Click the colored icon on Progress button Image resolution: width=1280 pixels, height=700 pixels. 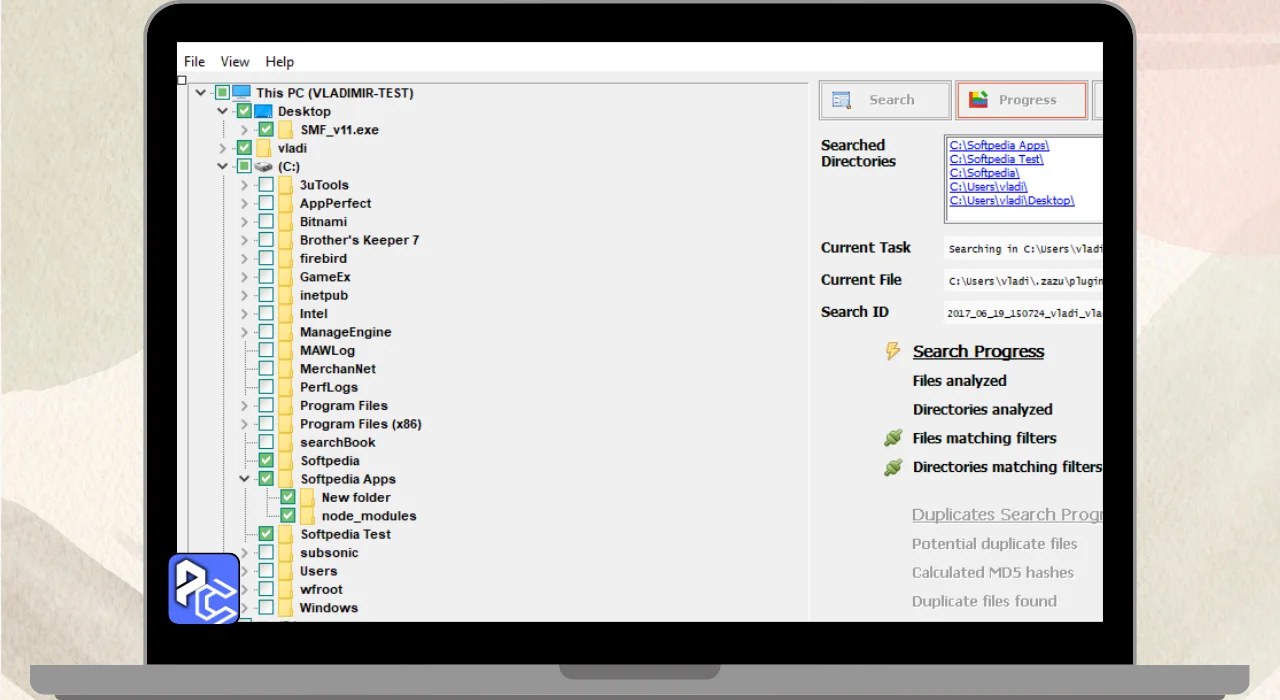coord(979,100)
